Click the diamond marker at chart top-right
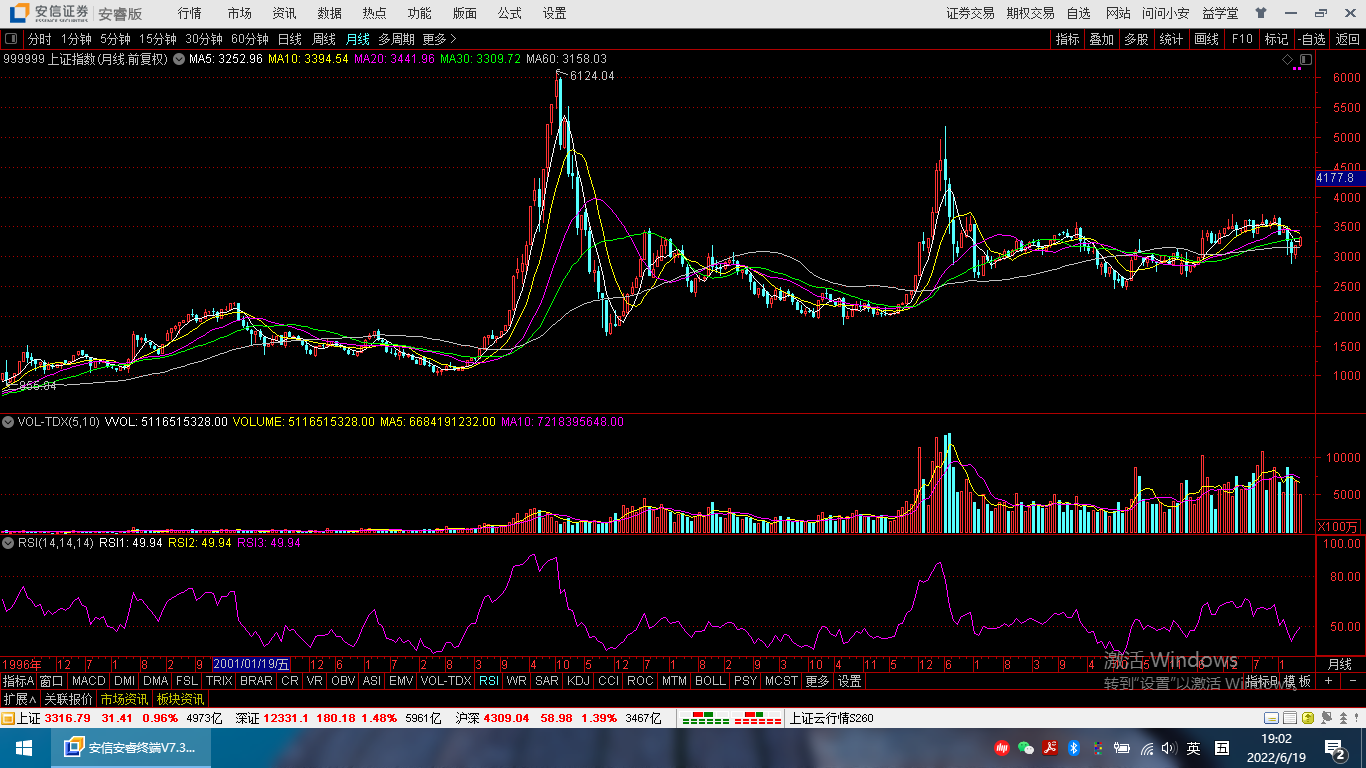This screenshot has width=1366, height=768. 1288,61
